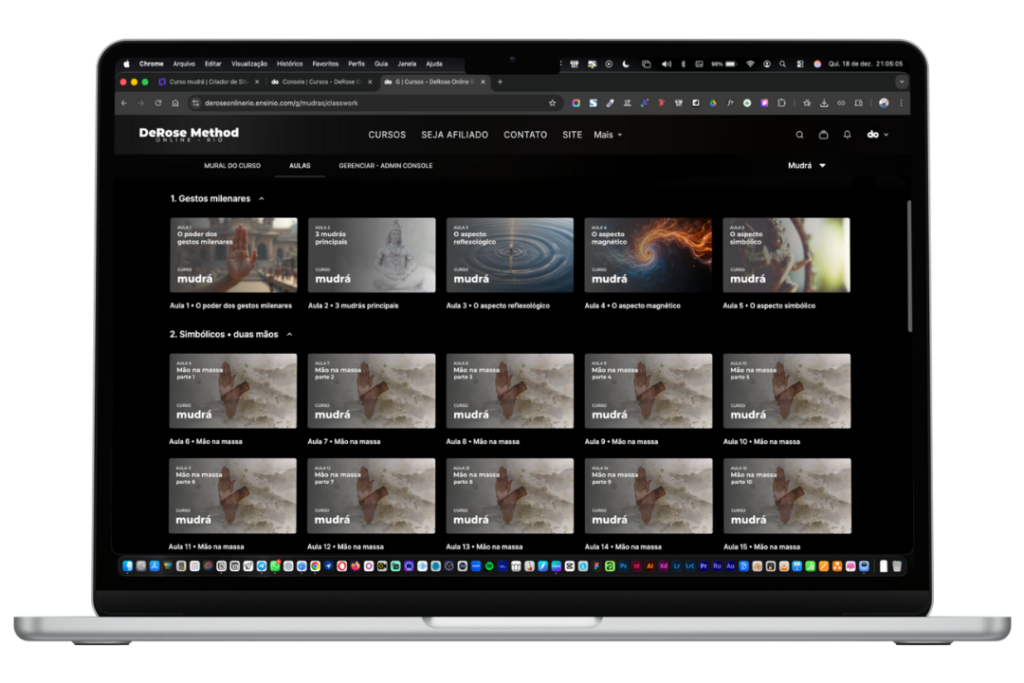Open the site search magnifier icon

coord(799,135)
